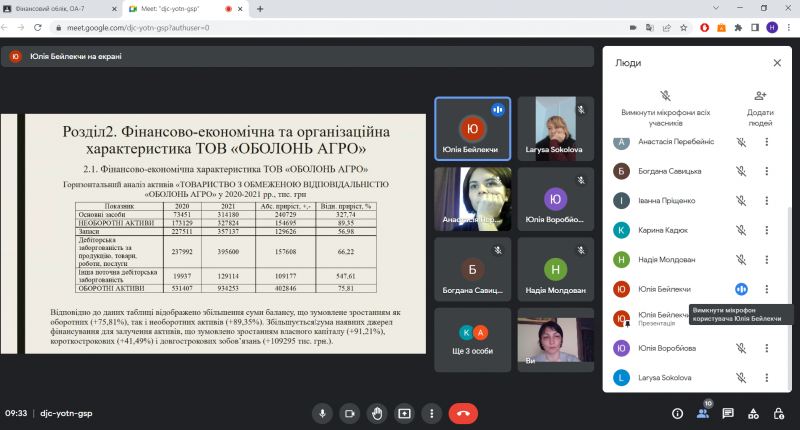Click the share page icon

[x=667, y=28]
